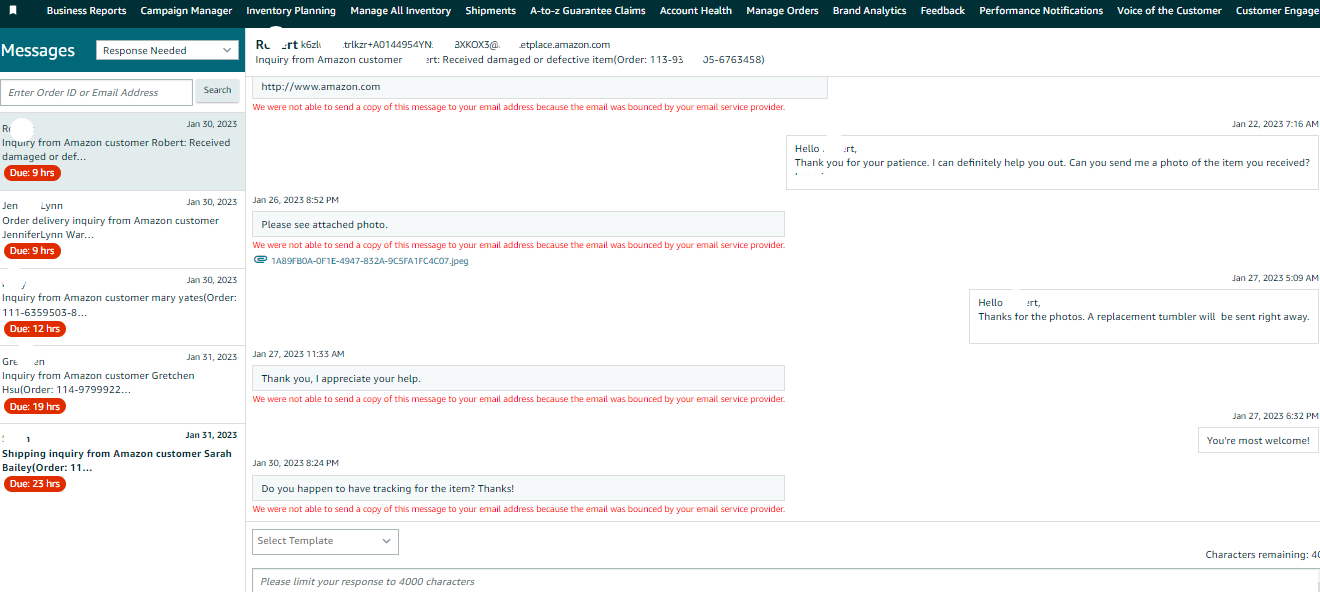
Task: Click the paperclip icon beside the jpeg attachment
Action: [x=261, y=260]
